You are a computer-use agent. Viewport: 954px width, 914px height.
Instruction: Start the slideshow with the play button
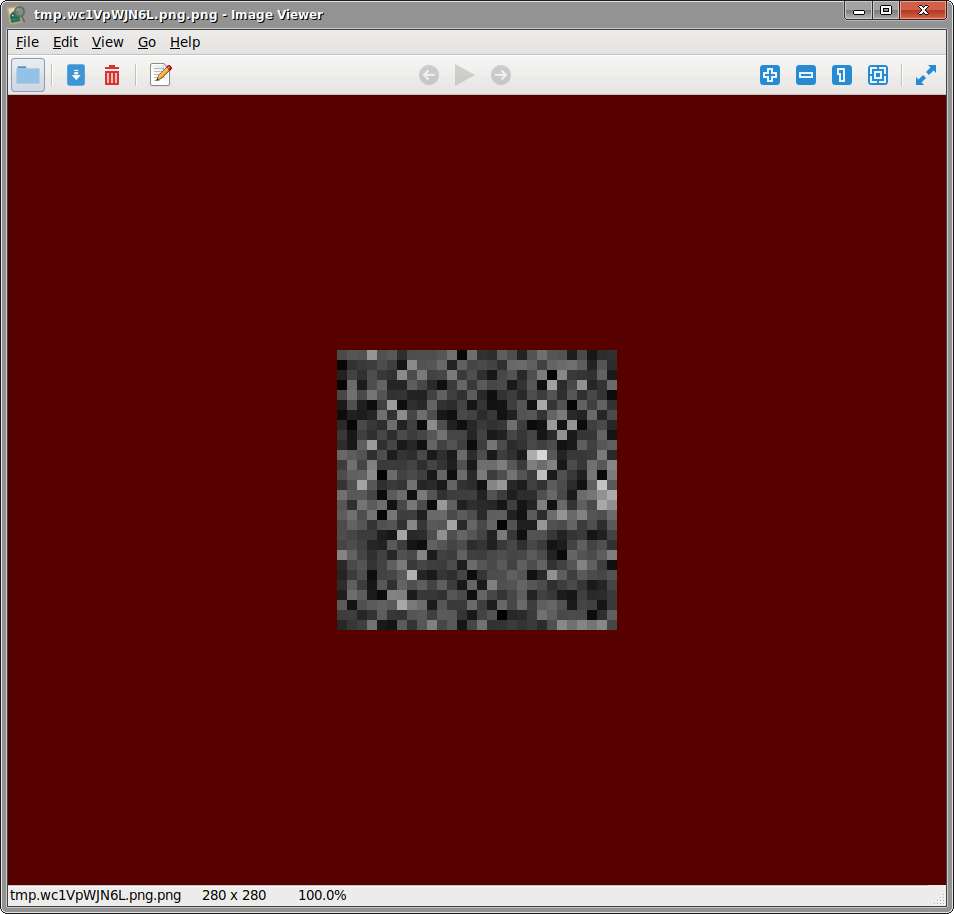[464, 75]
